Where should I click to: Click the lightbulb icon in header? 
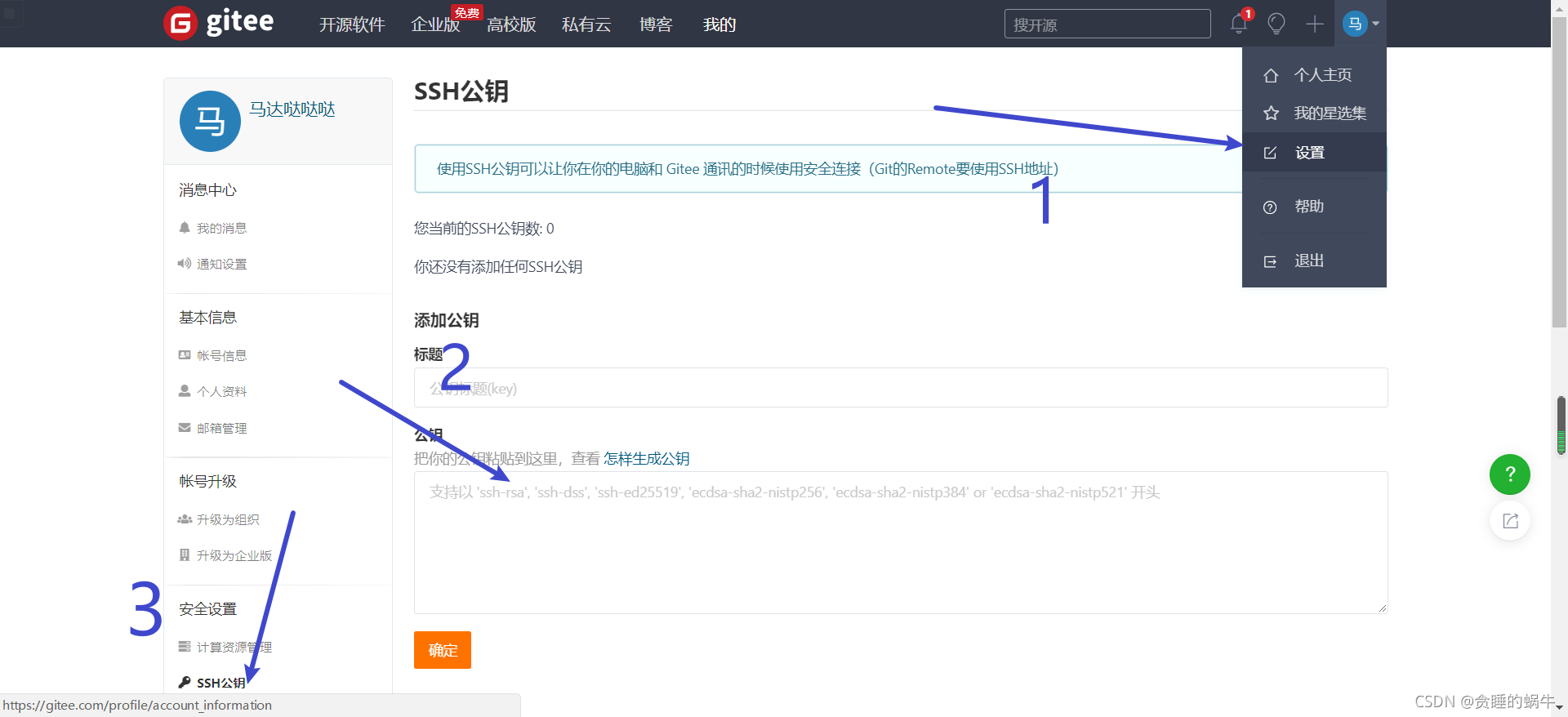click(x=1276, y=24)
